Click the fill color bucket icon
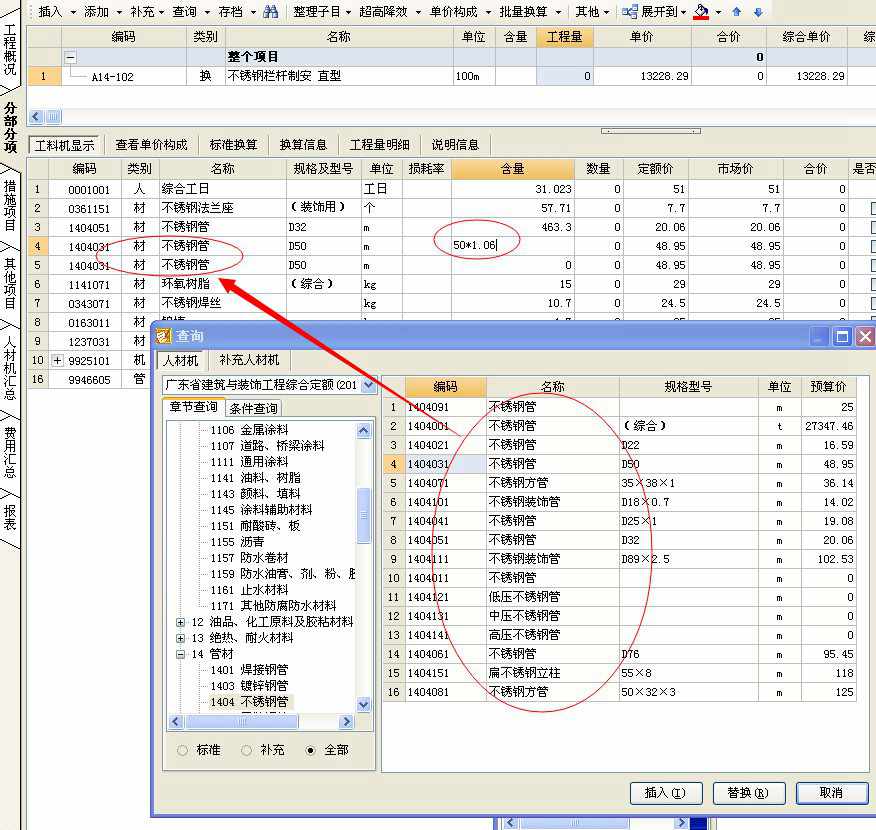 701,12
